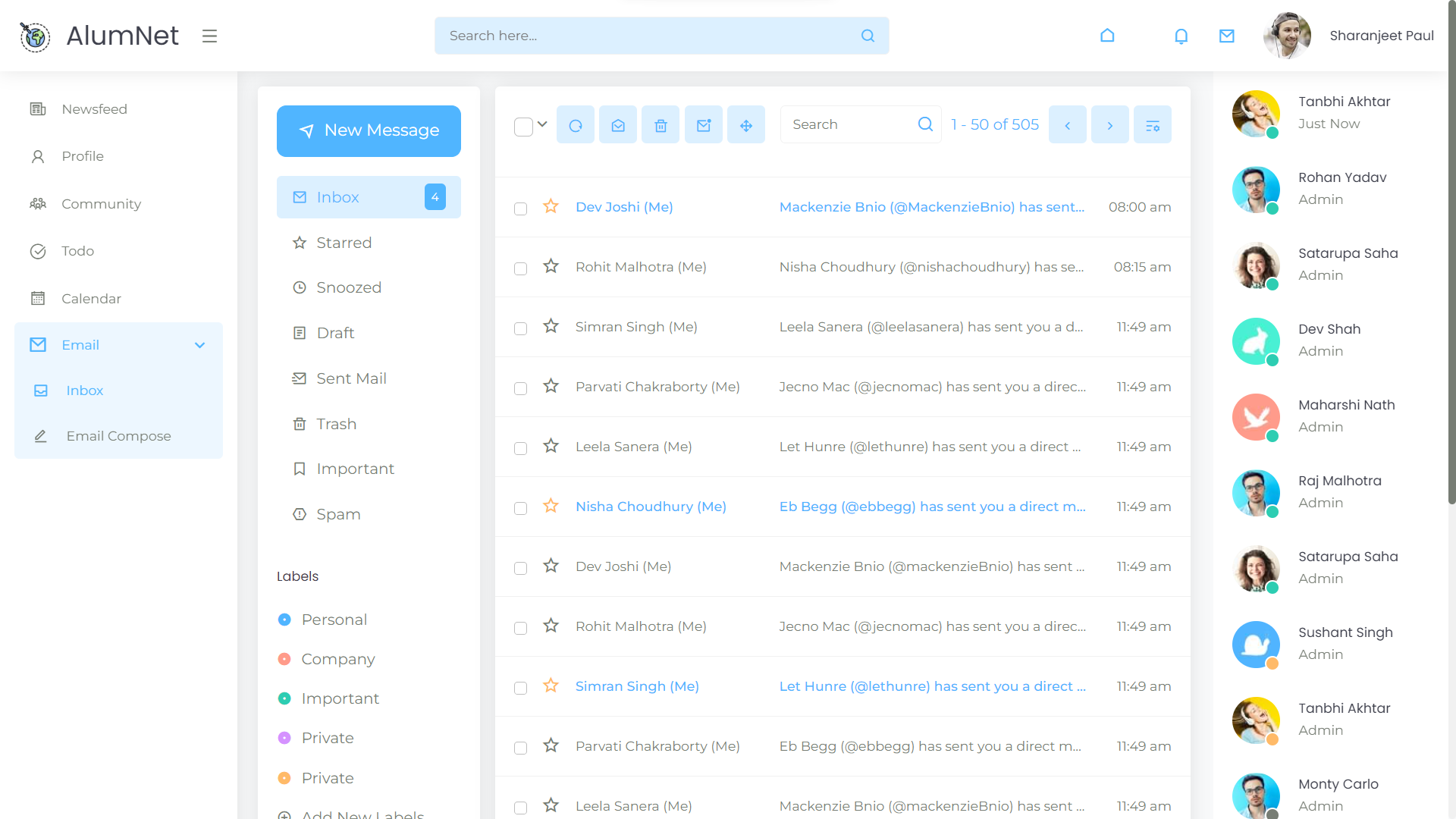The width and height of the screenshot is (1456, 819).
Task: Open the notifications bell icon
Action: pos(1181,36)
